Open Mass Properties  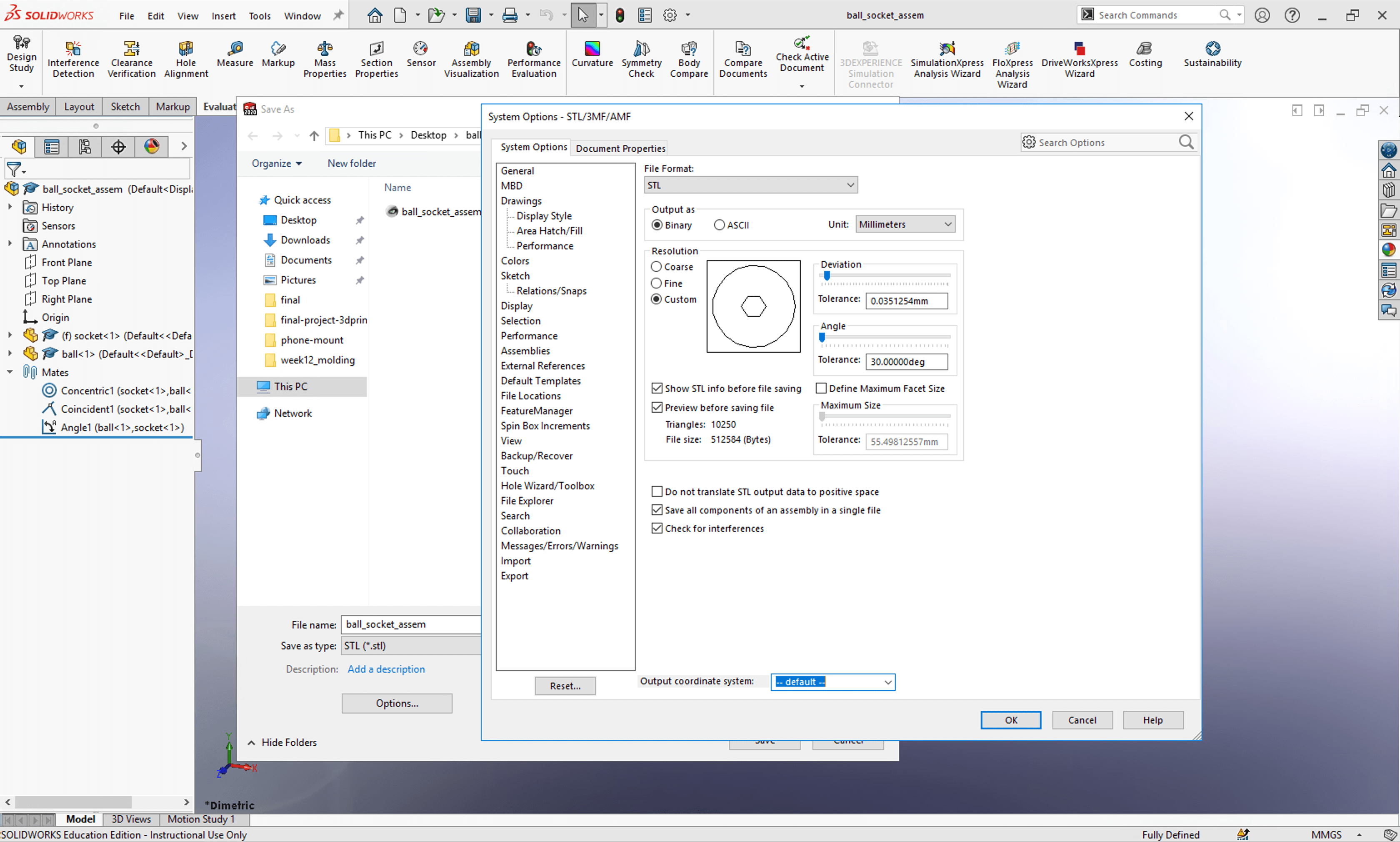(x=324, y=59)
